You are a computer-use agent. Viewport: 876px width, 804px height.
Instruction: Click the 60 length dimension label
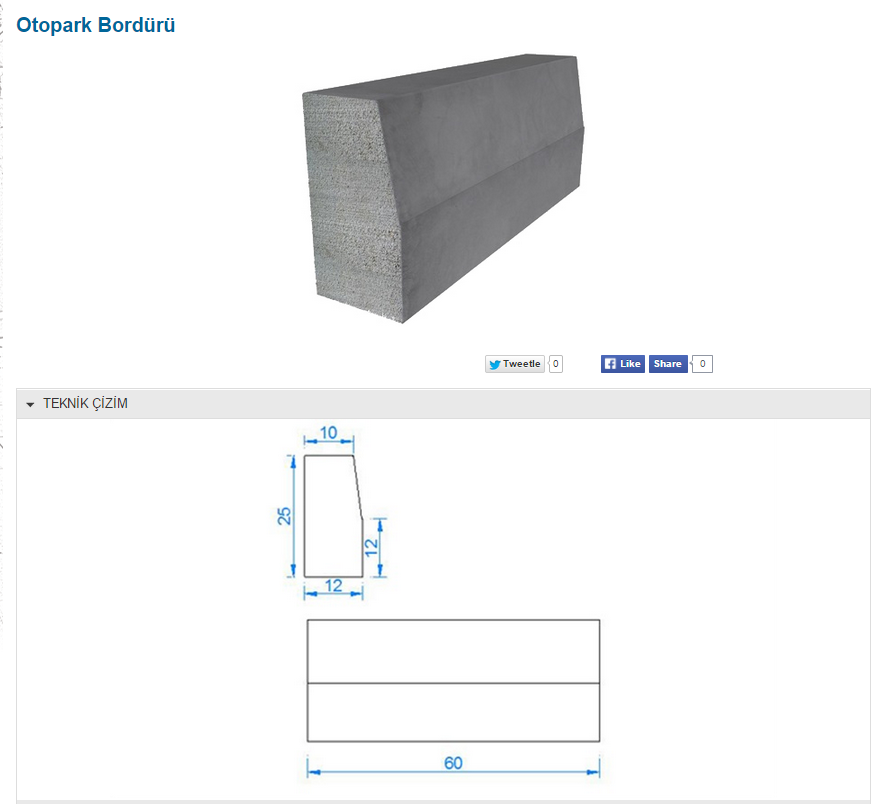[453, 763]
